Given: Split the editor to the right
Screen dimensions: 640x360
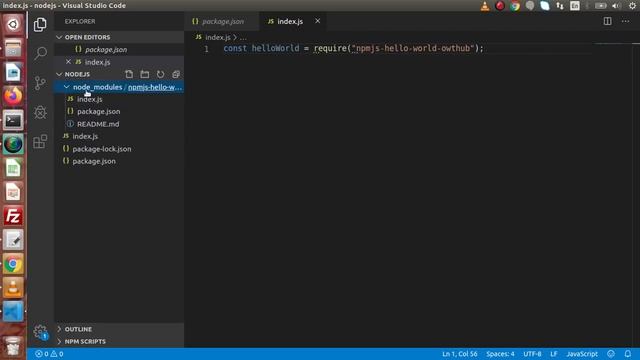Looking at the screenshot, I should pyautogui.click(x=607, y=21).
